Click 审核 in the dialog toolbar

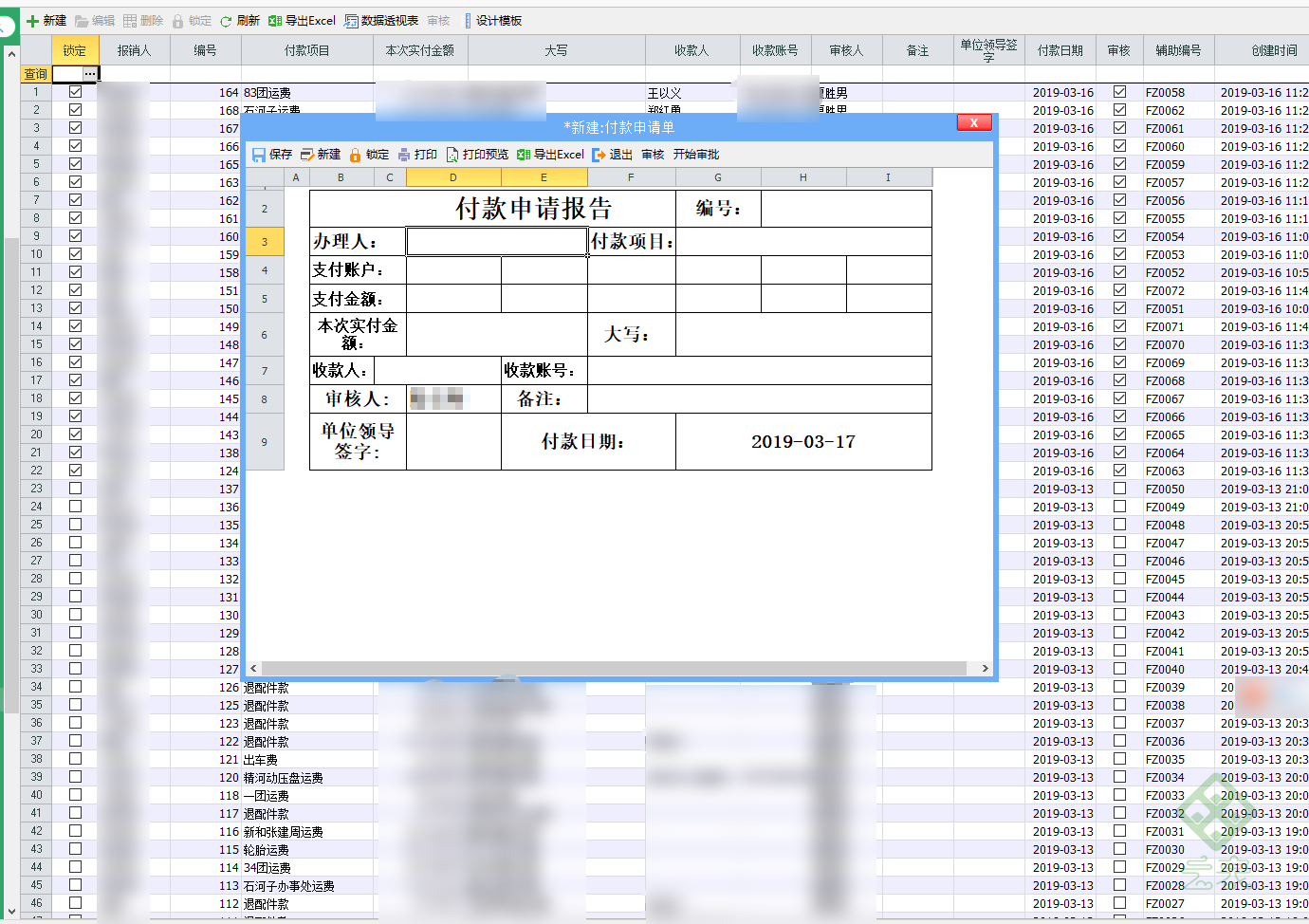[x=653, y=155]
